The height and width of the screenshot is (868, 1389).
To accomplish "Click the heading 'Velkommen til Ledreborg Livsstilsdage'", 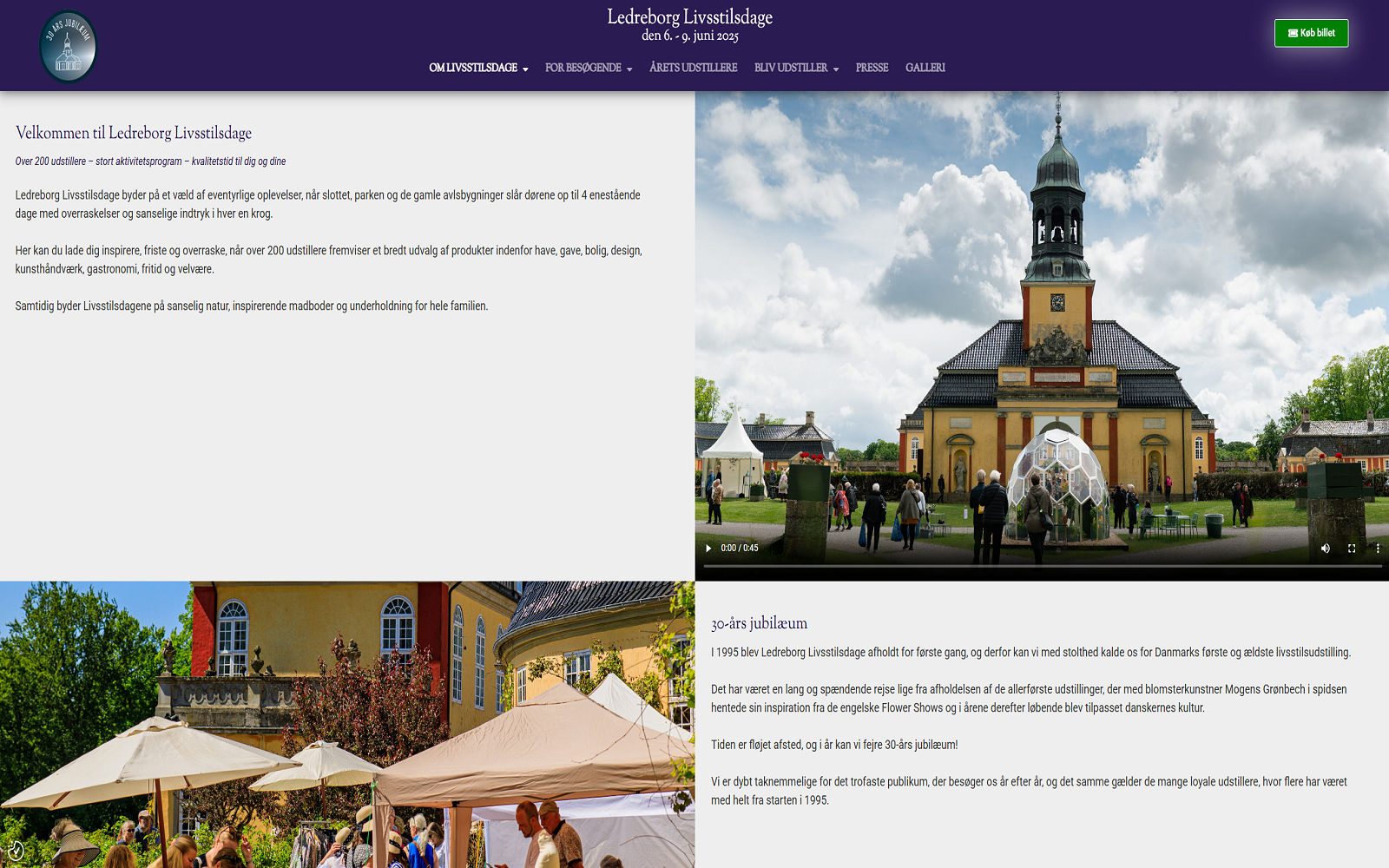I will point(134,133).
